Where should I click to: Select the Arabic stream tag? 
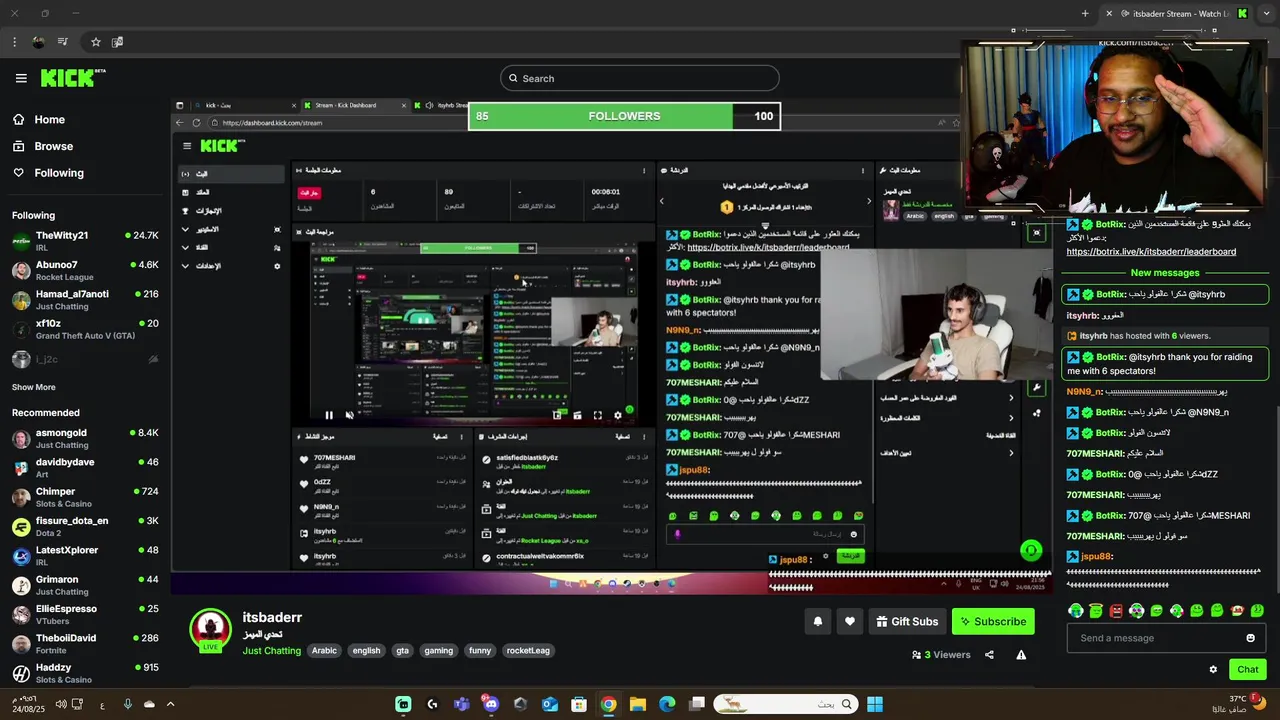324,651
